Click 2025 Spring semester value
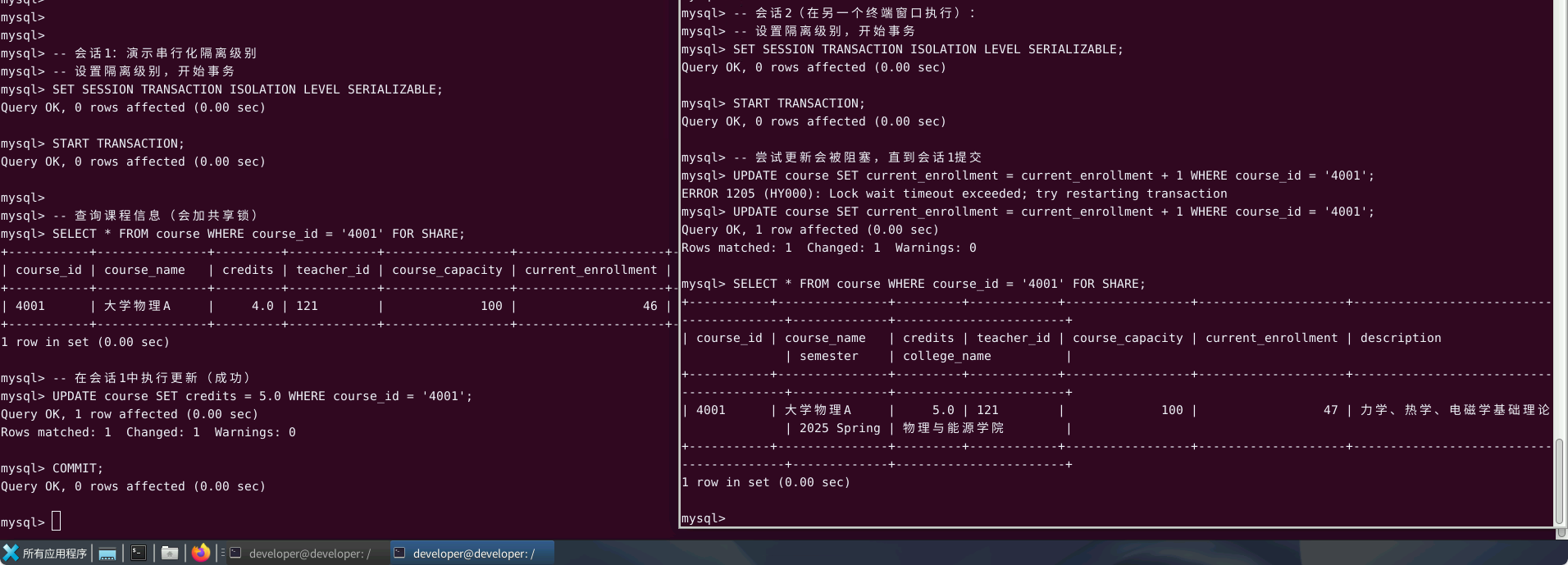 click(840, 428)
